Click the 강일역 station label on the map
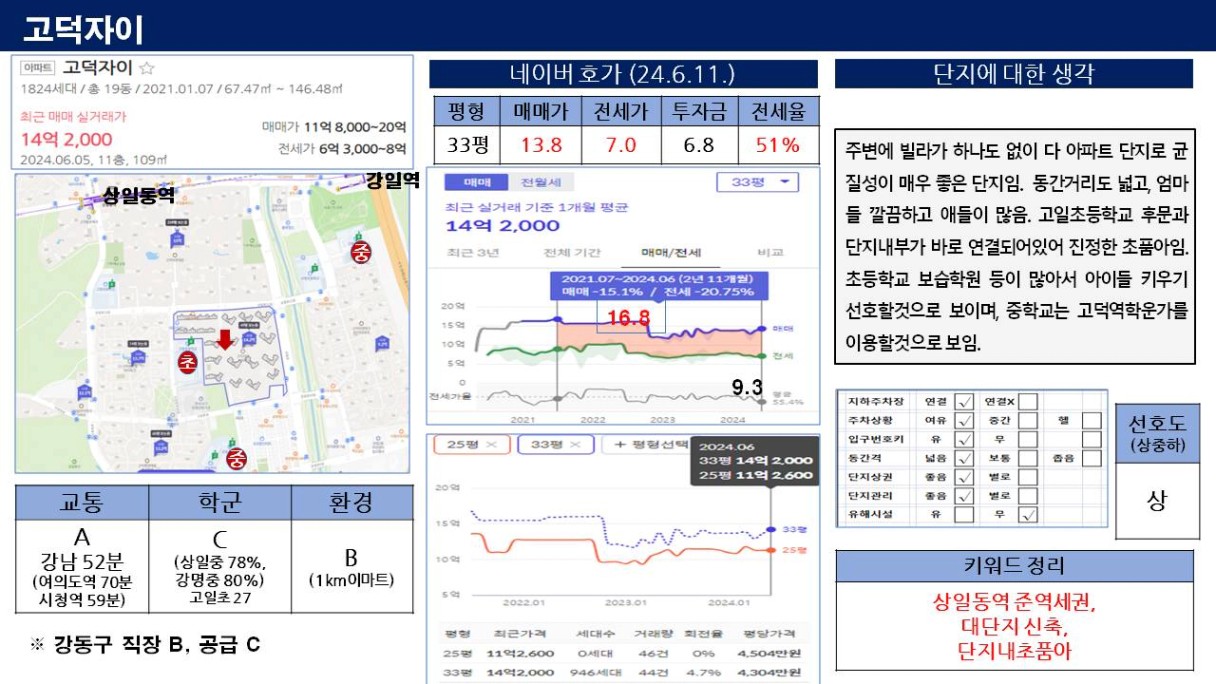Screen dimensions: 1216x684 391,181
